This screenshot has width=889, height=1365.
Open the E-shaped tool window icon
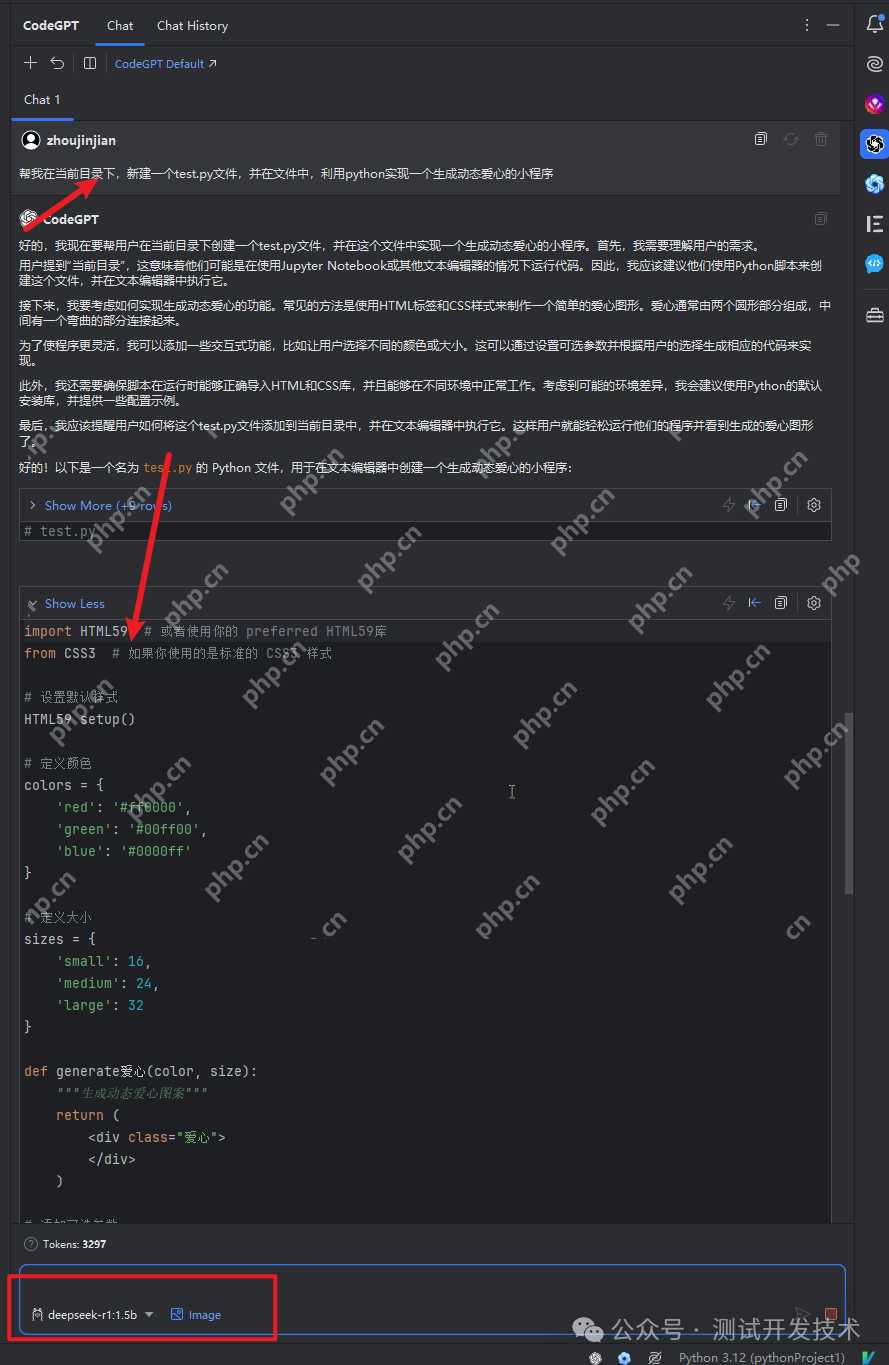875,224
